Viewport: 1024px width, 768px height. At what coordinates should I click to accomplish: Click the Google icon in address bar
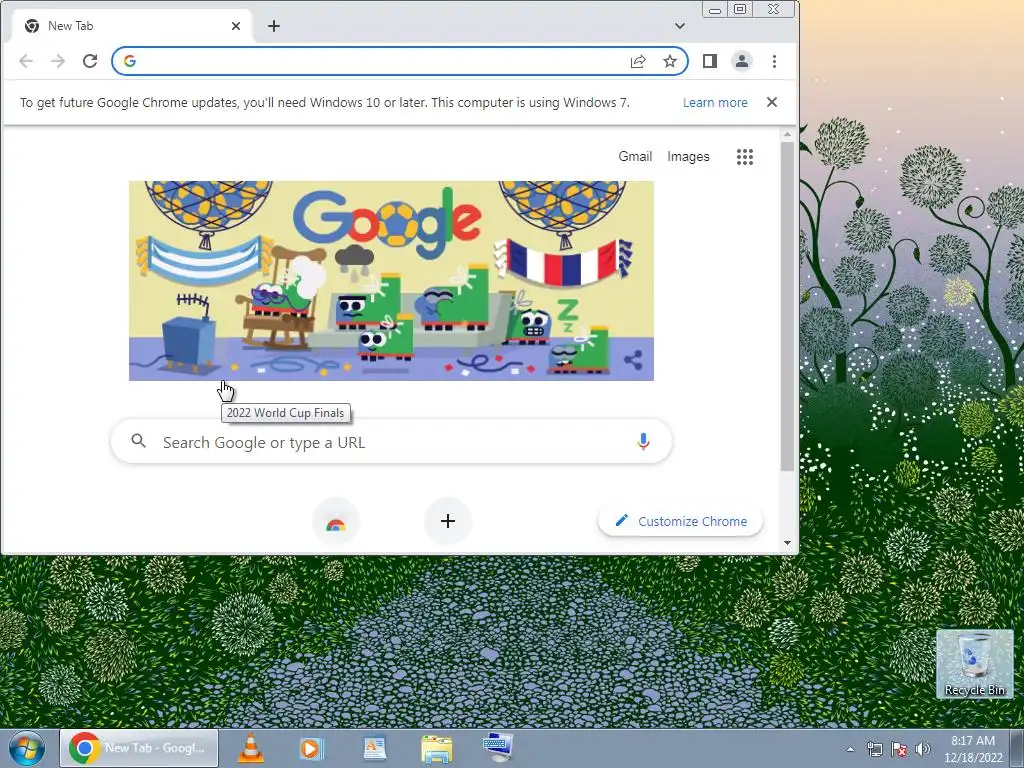(130, 61)
